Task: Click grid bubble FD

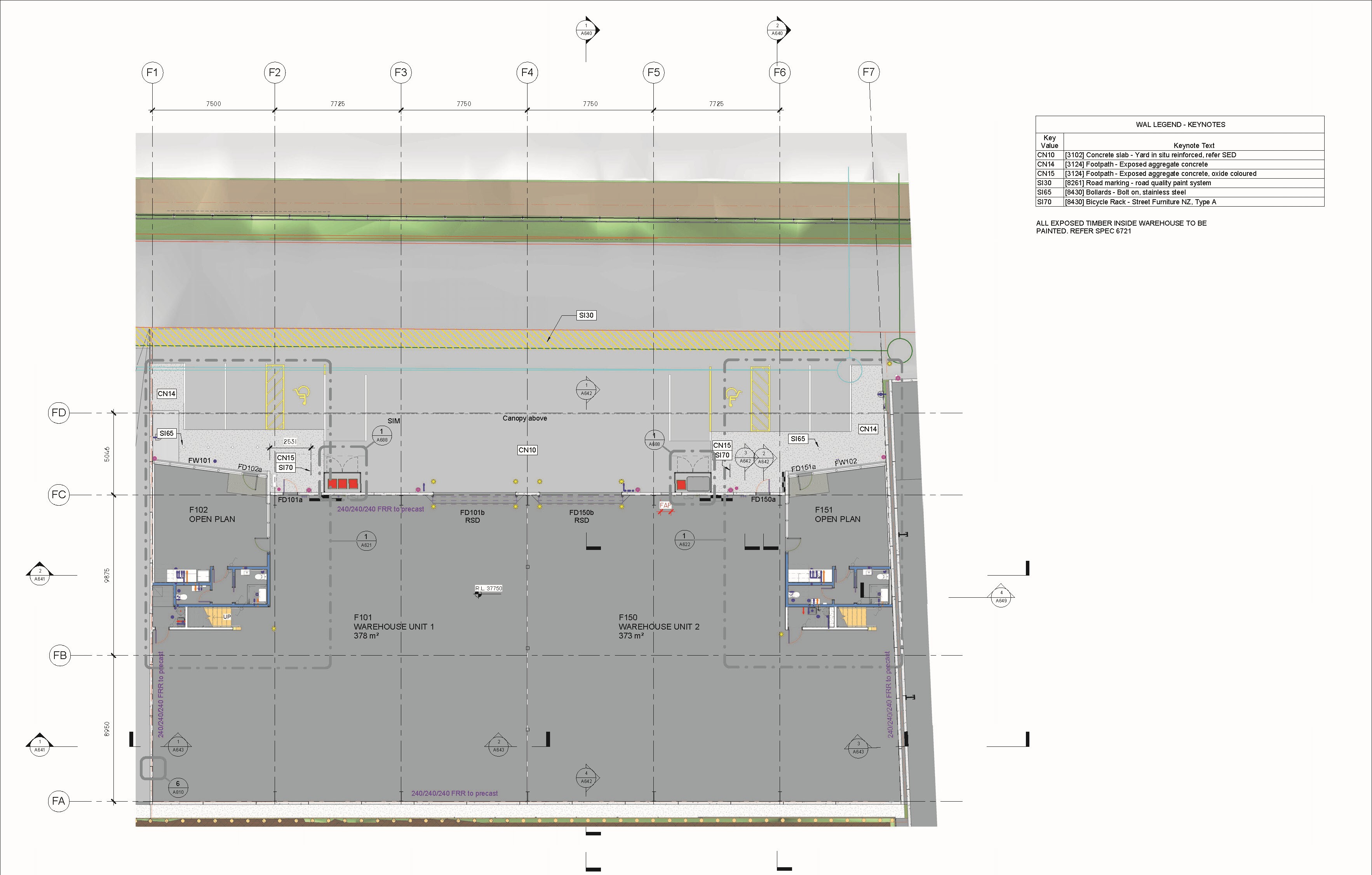Action: [x=59, y=412]
